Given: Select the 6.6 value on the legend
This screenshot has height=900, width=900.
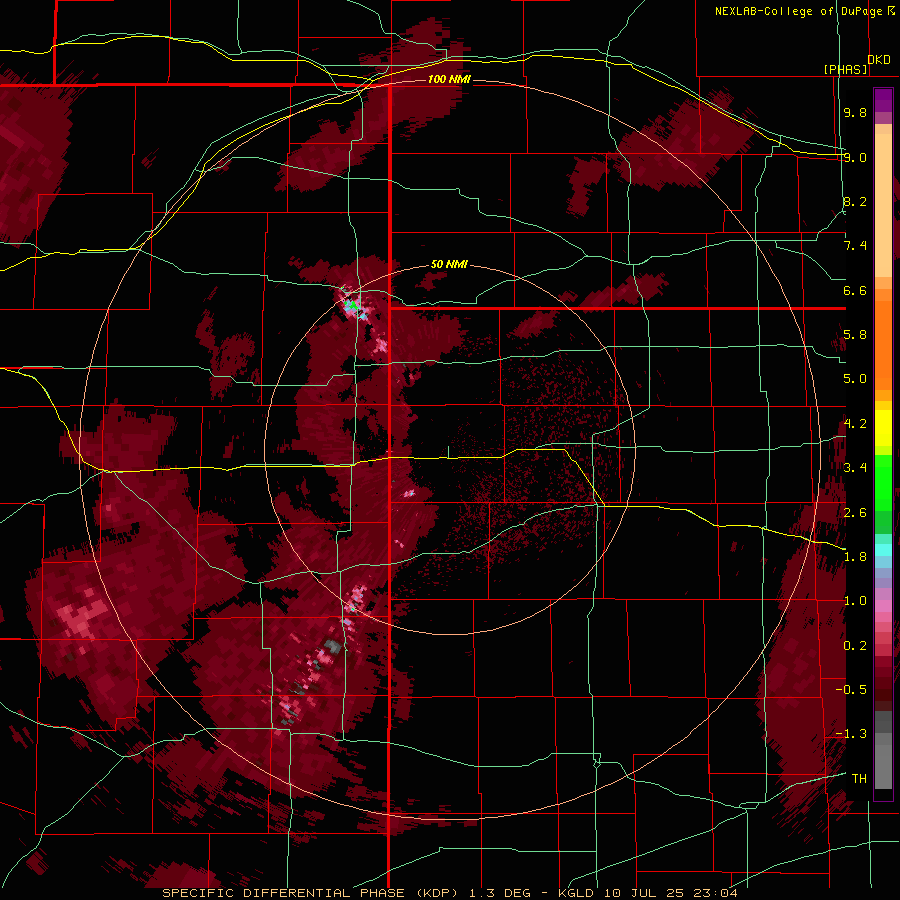Looking at the screenshot, I should pyautogui.click(x=855, y=290).
